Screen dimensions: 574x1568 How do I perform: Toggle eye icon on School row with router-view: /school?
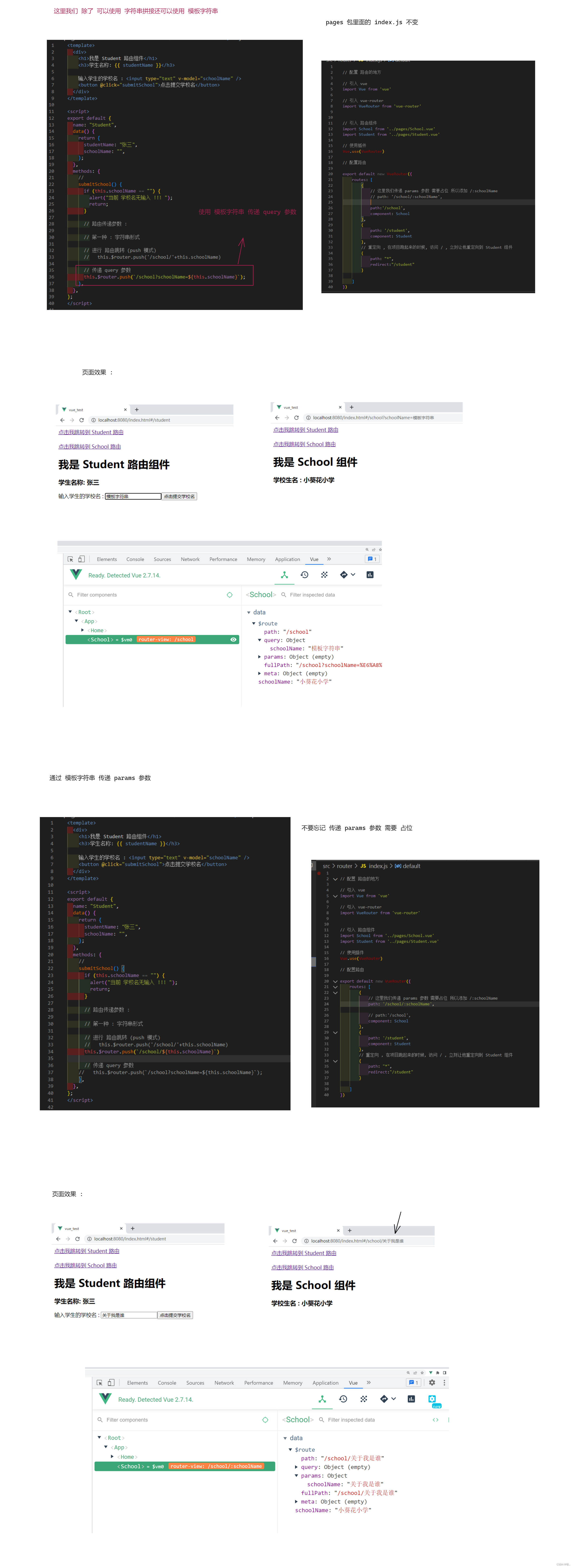click(x=233, y=640)
